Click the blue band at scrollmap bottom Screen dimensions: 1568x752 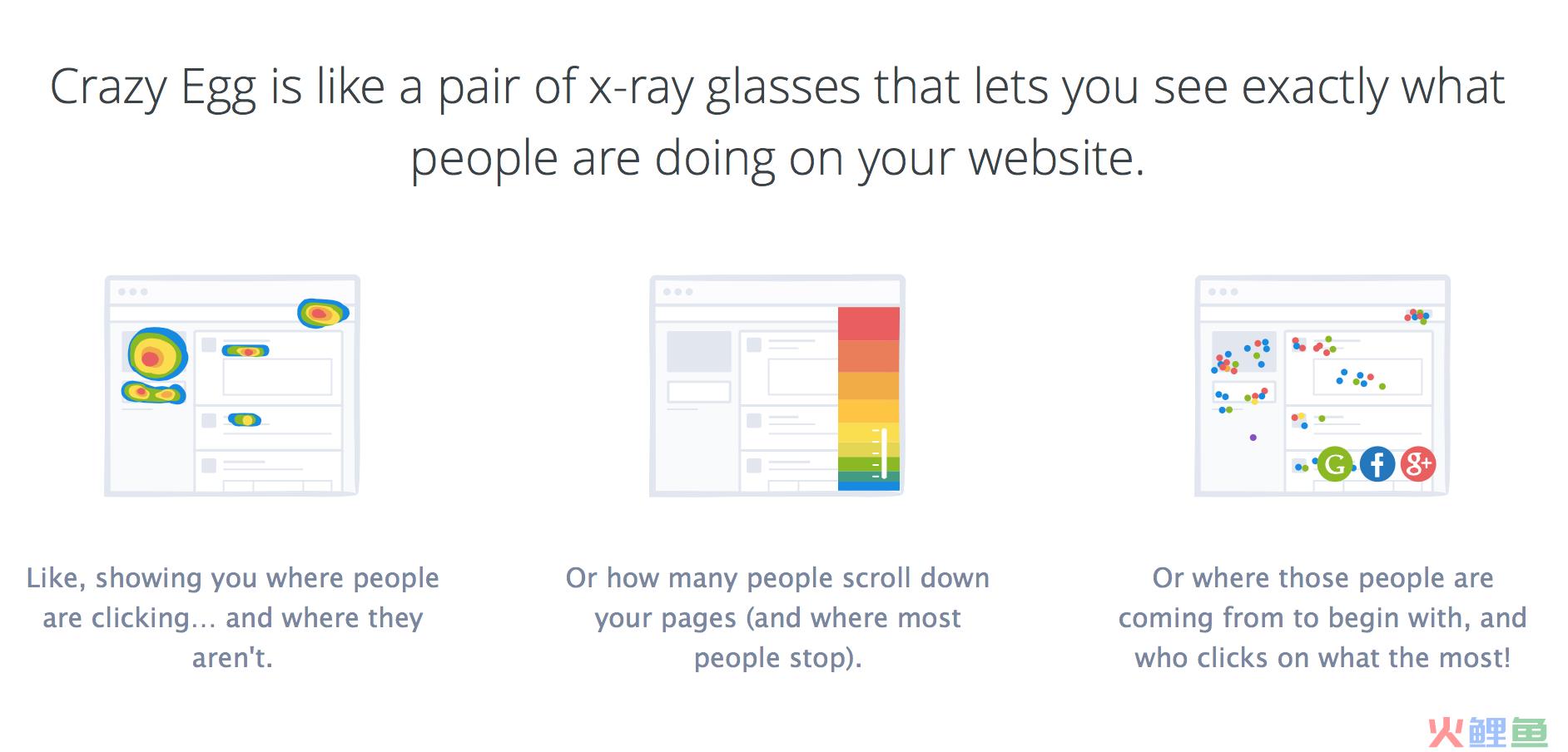tap(869, 485)
